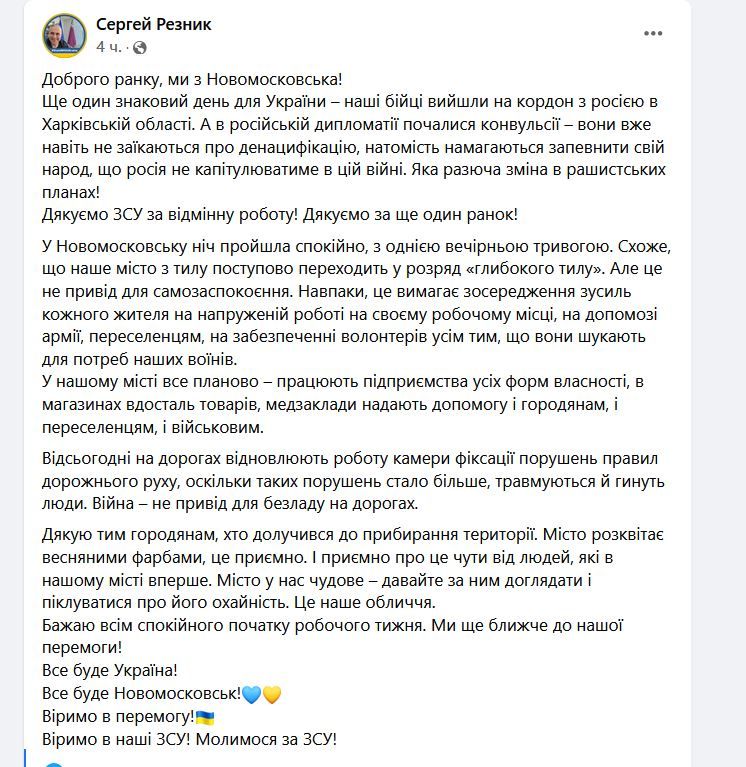Screen dimensions: 746x767
Task: Click the Ukrainian flag emoji
Action: [205, 717]
